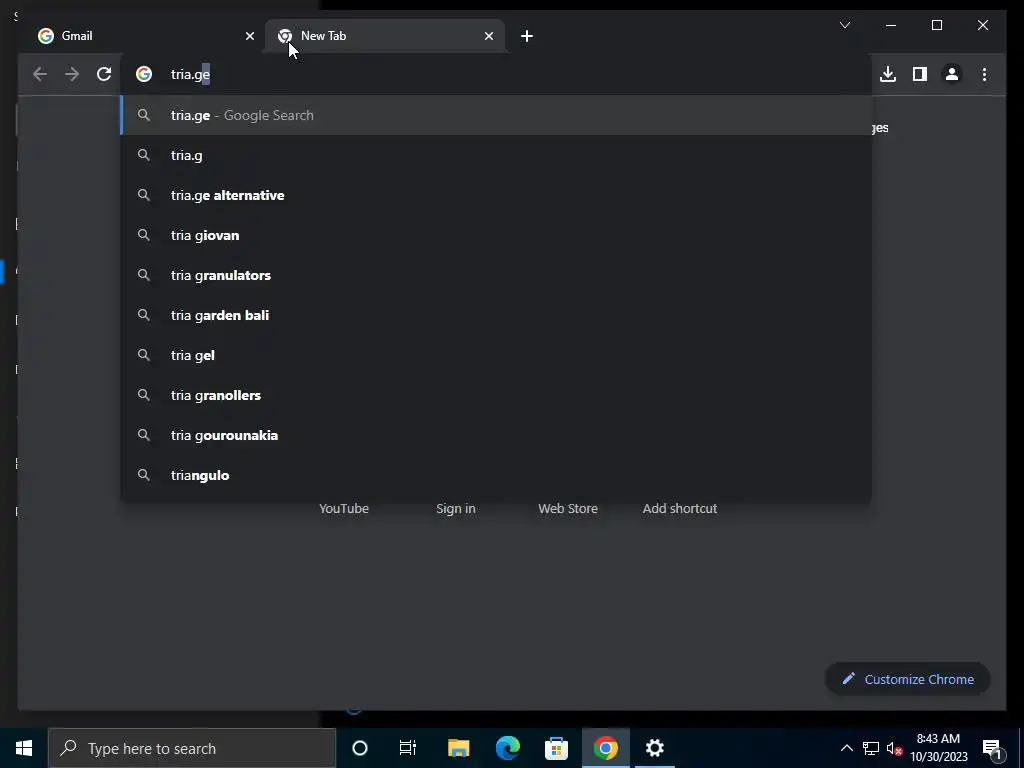Select 'tria giovan' suggestion
Image resolution: width=1024 pixels, height=768 pixels.
tap(496, 235)
